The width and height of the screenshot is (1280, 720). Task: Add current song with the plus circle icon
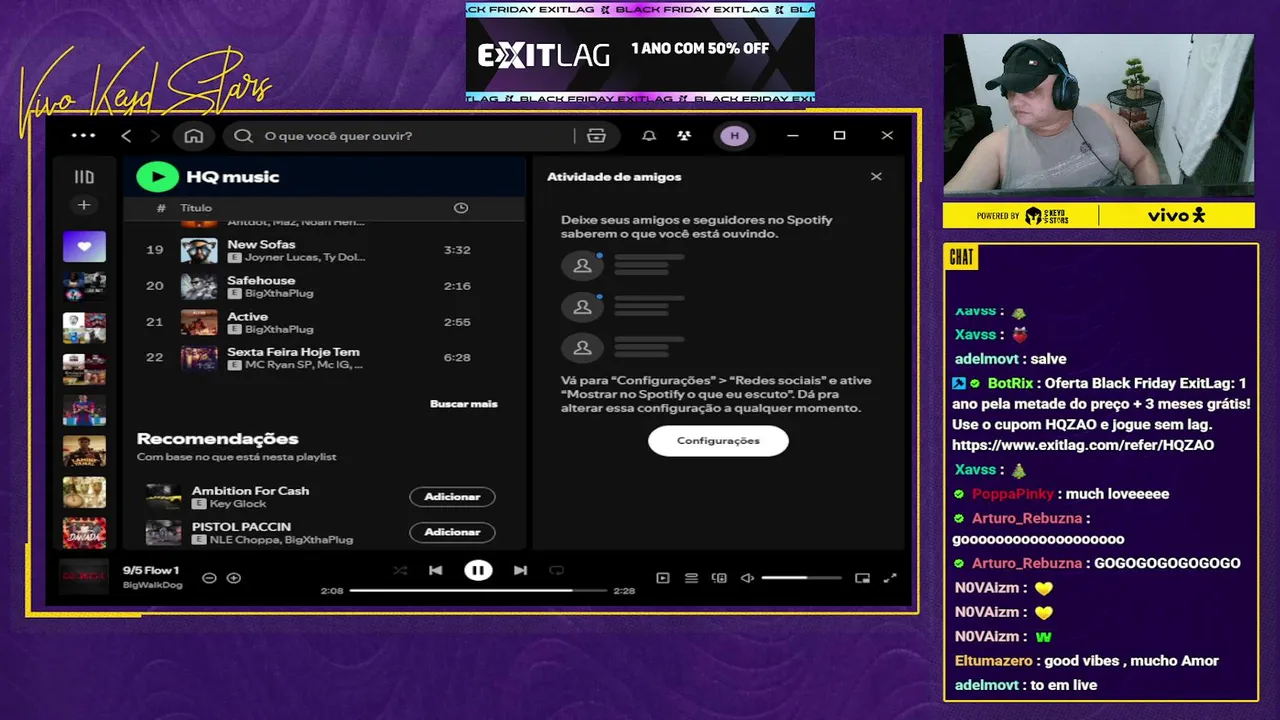coord(234,578)
